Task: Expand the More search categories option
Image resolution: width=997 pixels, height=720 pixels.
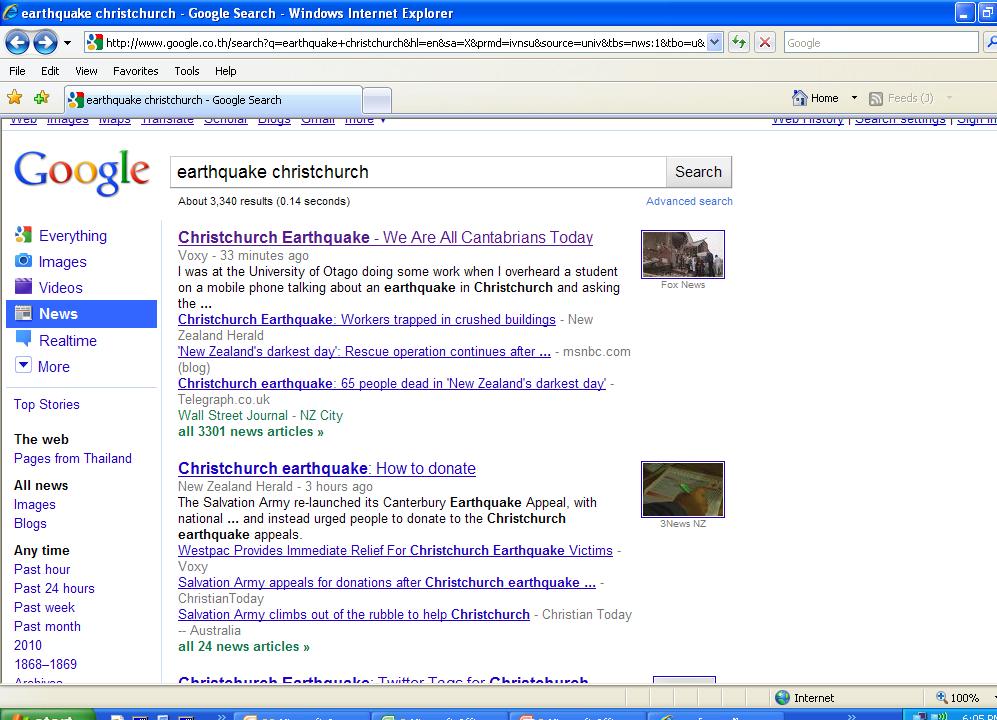Action: pyautogui.click(x=53, y=367)
